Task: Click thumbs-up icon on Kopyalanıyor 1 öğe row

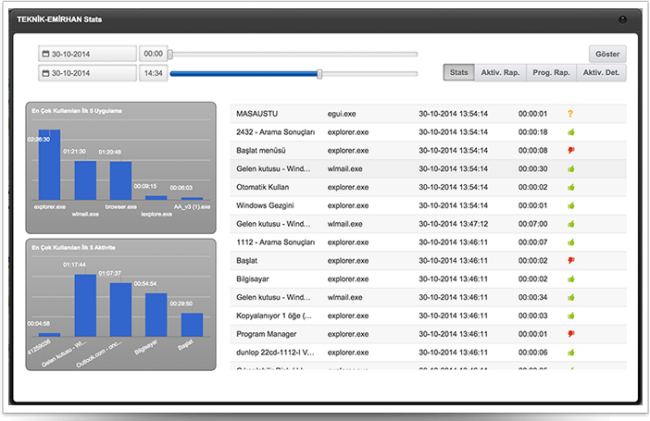Action: pyautogui.click(x=570, y=316)
